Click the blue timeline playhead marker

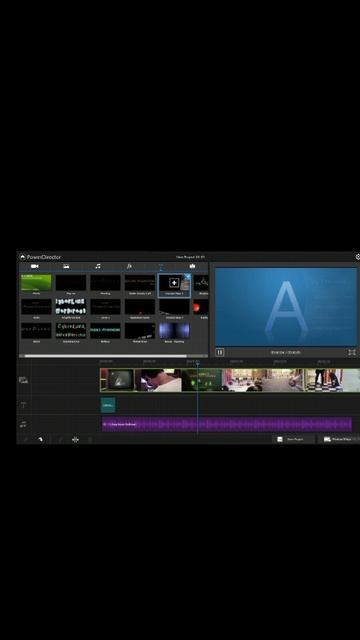[x=198, y=362]
